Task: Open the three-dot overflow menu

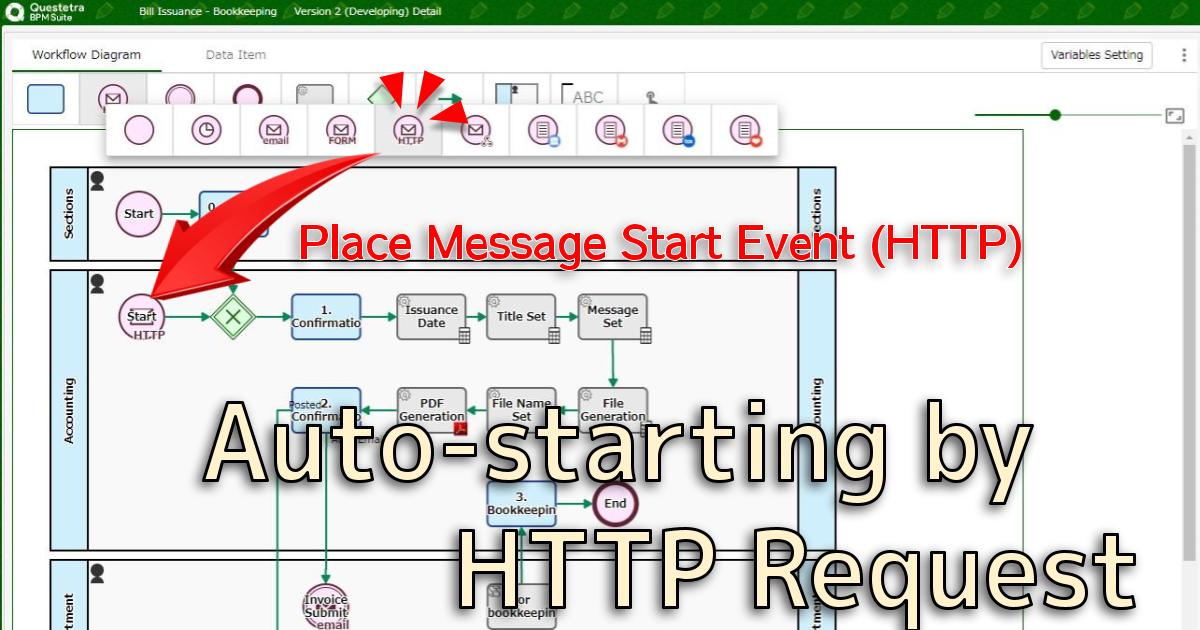Action: click(1183, 55)
